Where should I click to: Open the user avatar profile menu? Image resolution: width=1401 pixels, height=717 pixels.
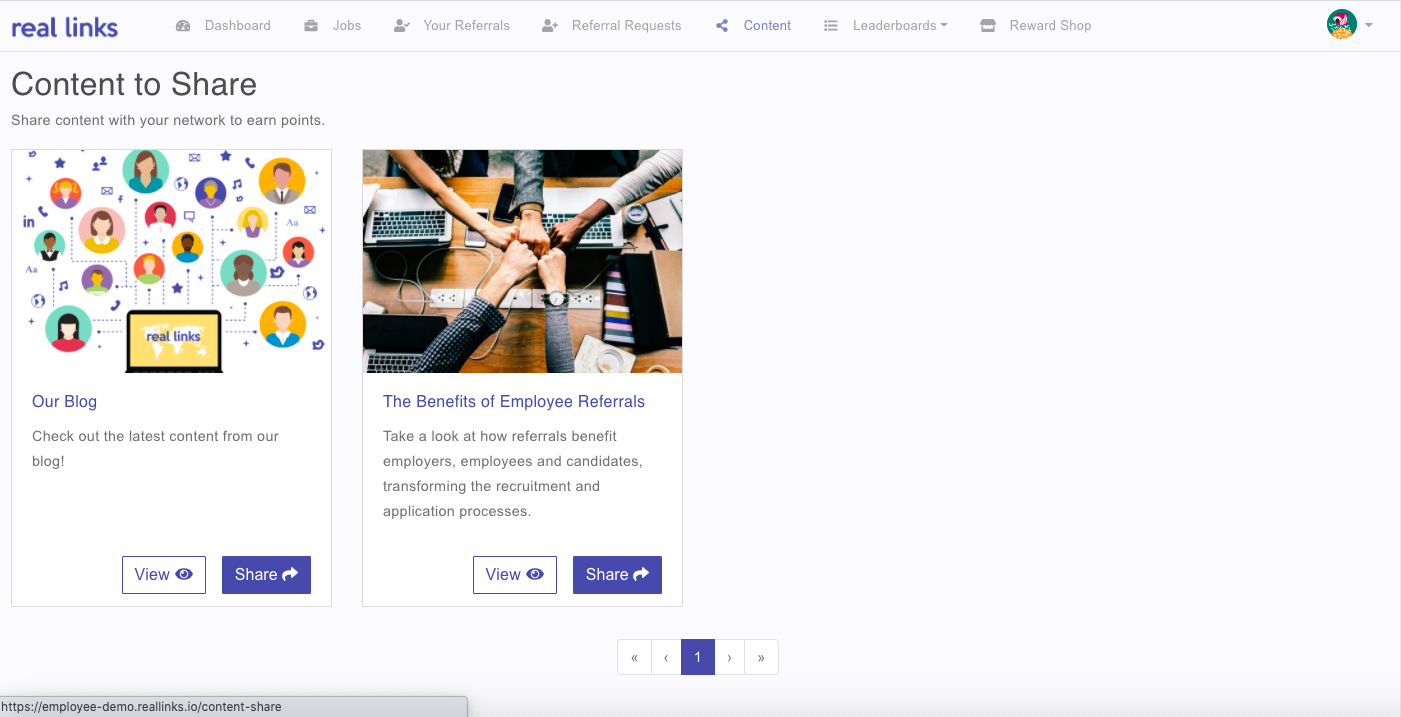(x=1341, y=25)
